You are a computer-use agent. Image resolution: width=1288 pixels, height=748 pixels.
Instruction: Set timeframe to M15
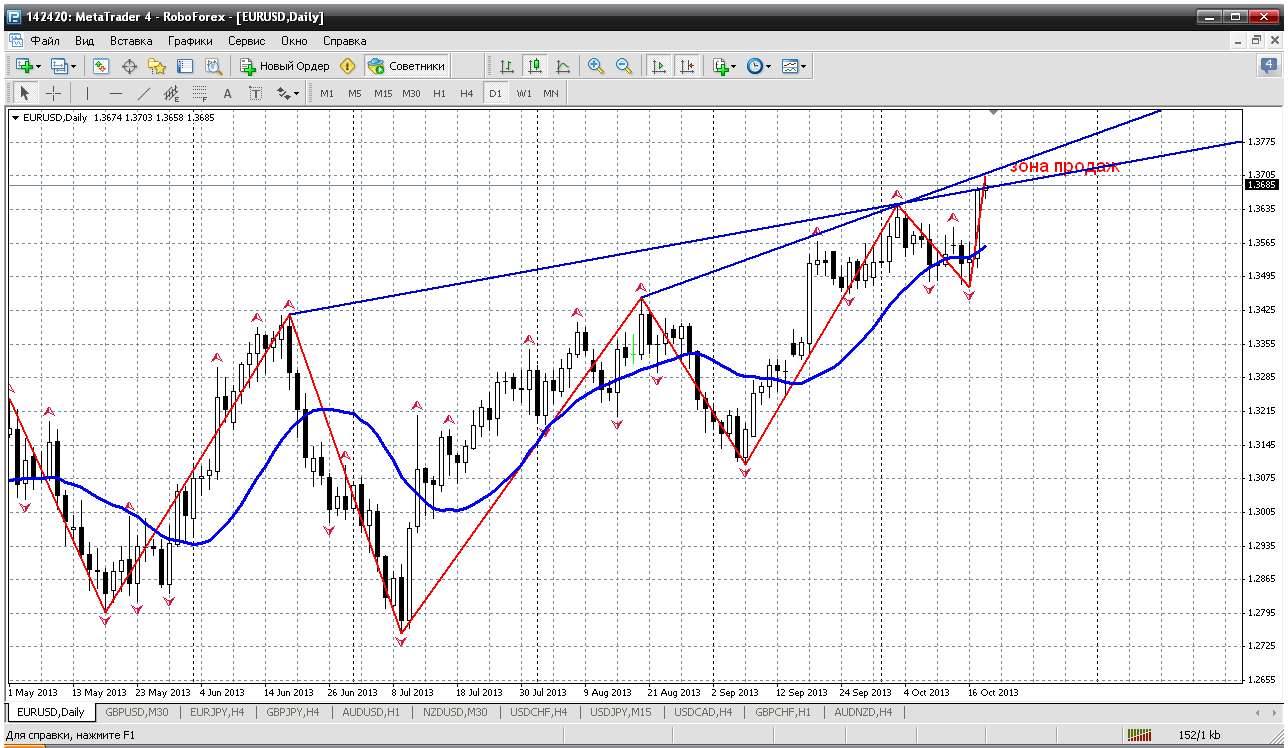click(x=383, y=93)
